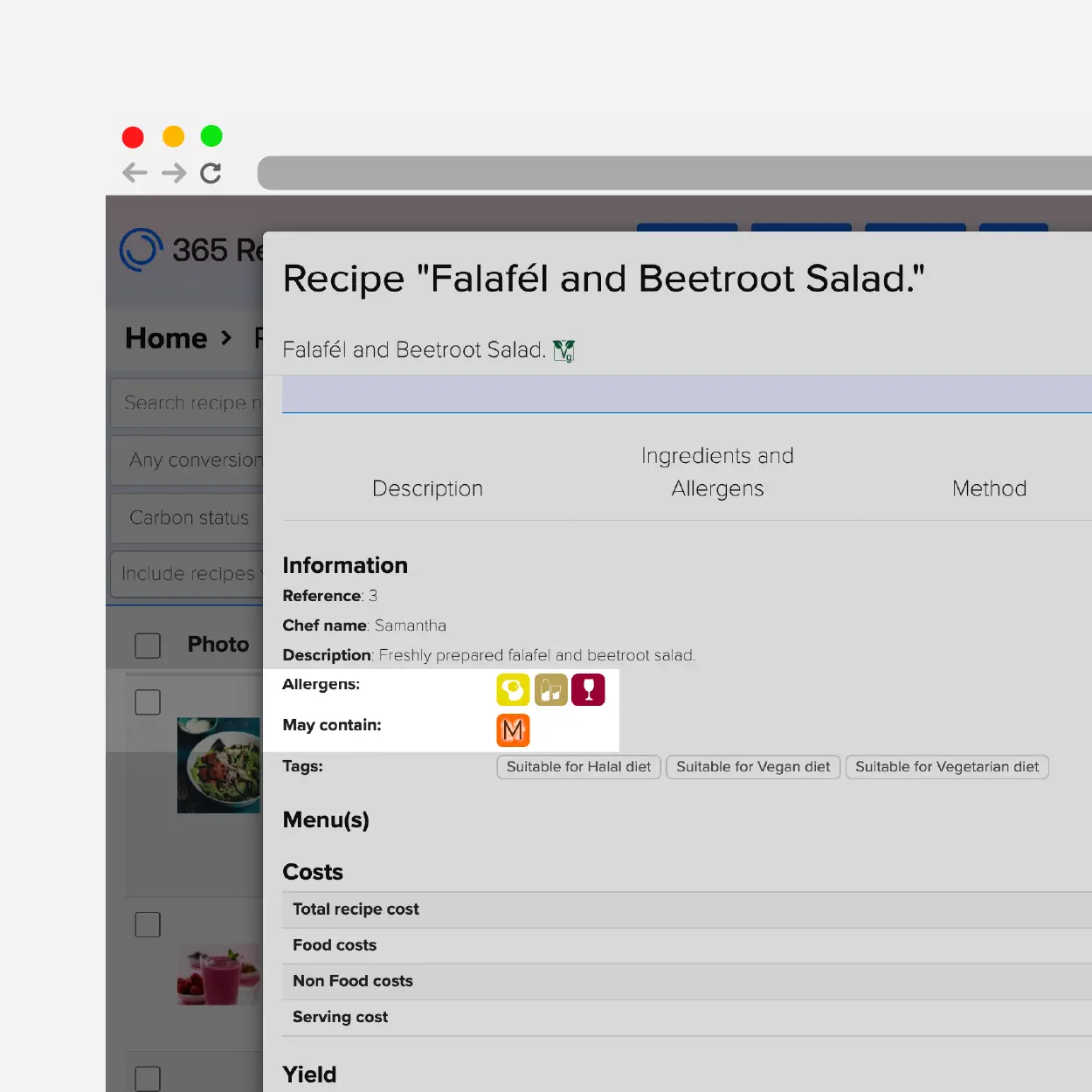
Task: Open the Any conversion dropdown
Action: pyautogui.click(x=187, y=460)
